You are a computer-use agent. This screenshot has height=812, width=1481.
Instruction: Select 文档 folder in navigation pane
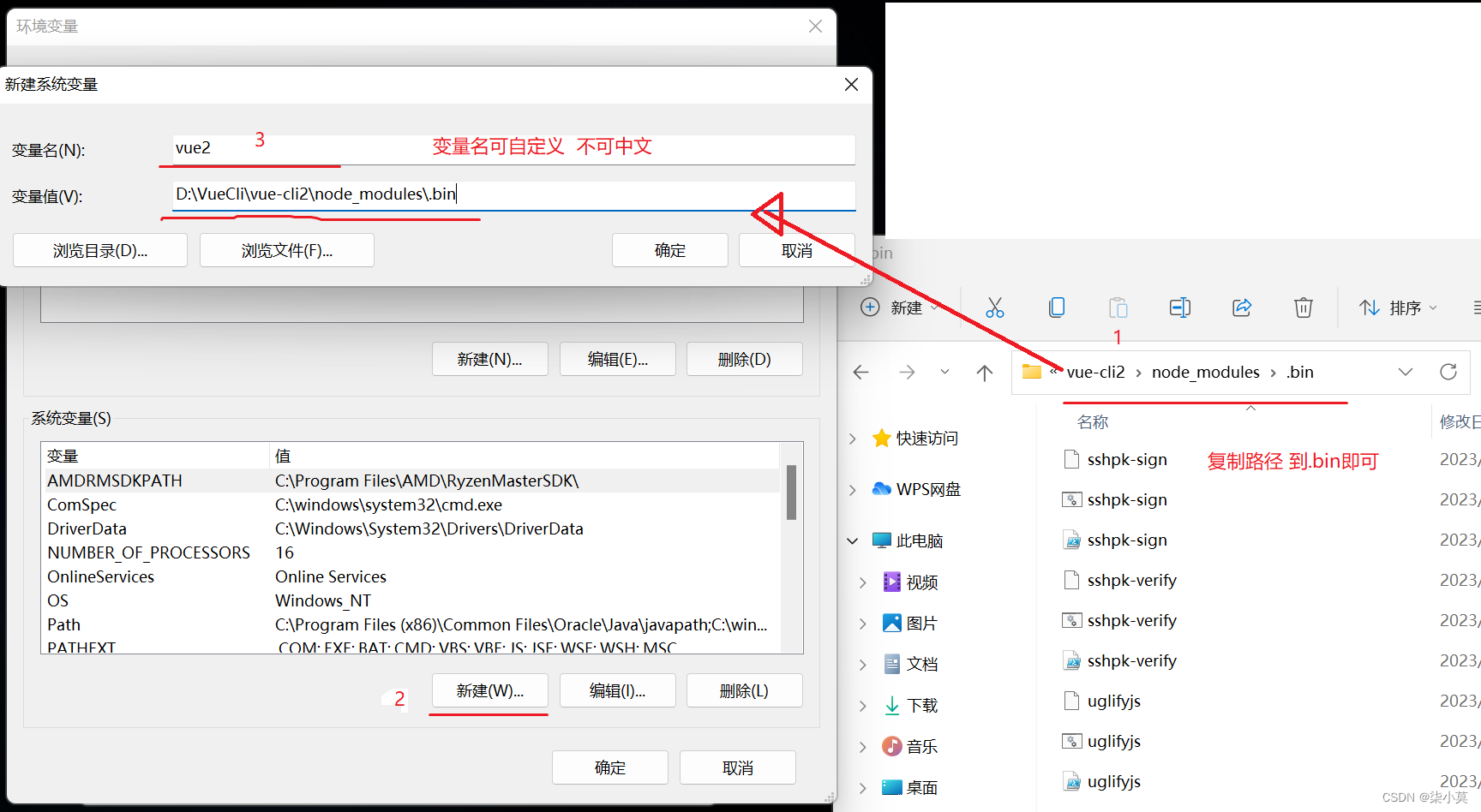coord(910,665)
